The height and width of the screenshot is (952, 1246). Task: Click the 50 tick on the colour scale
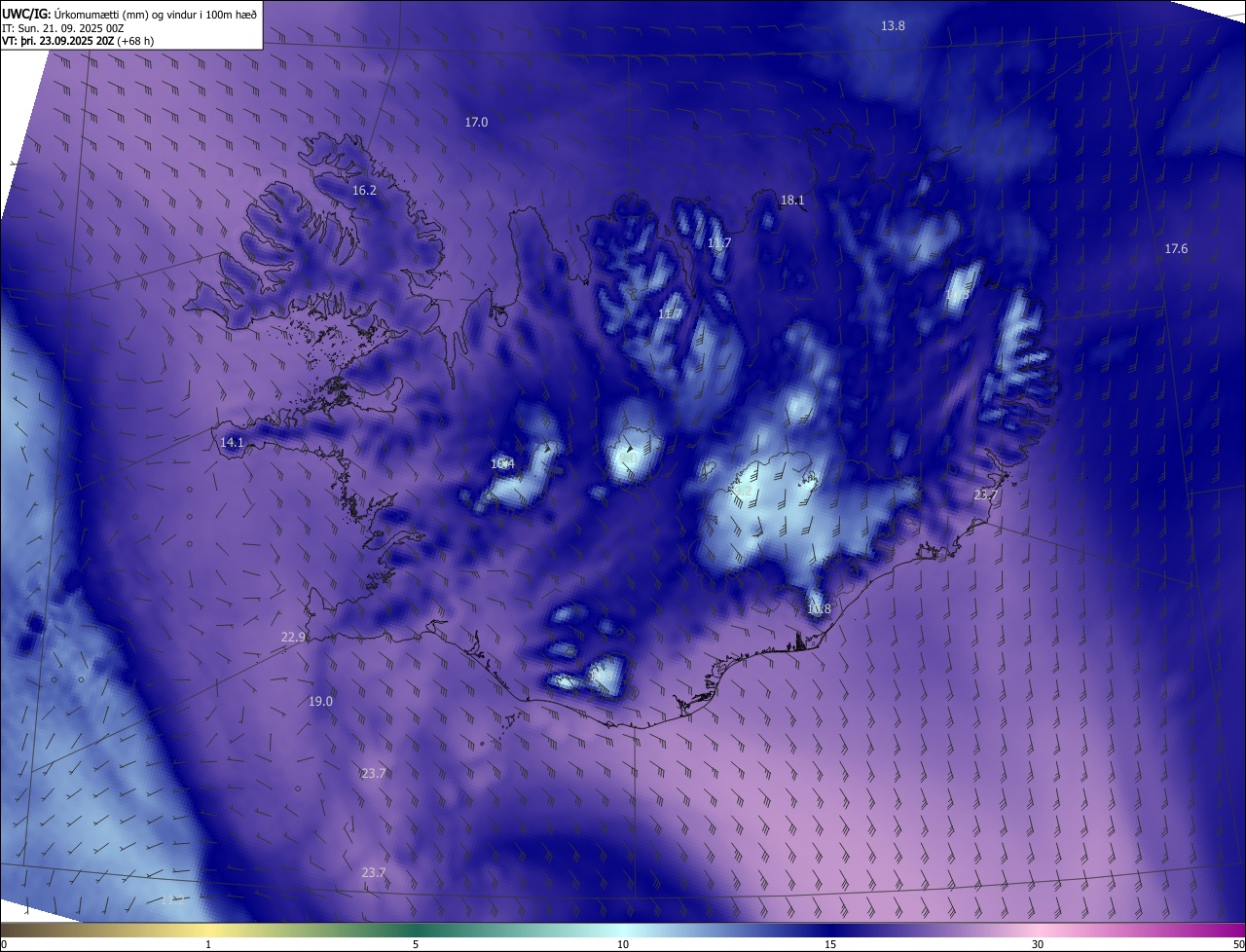[x=1238, y=944]
